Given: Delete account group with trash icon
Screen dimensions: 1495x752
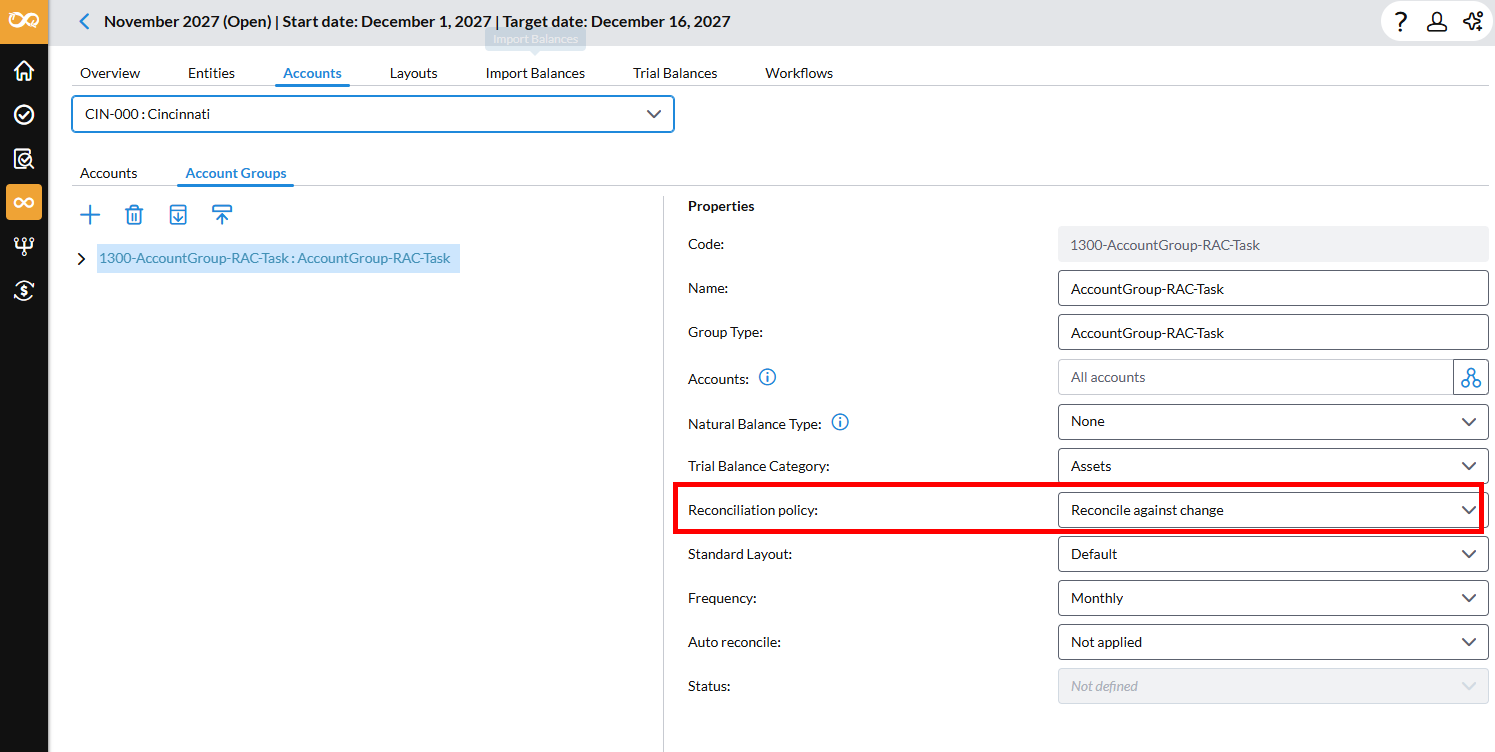Looking at the screenshot, I should tap(134, 214).
